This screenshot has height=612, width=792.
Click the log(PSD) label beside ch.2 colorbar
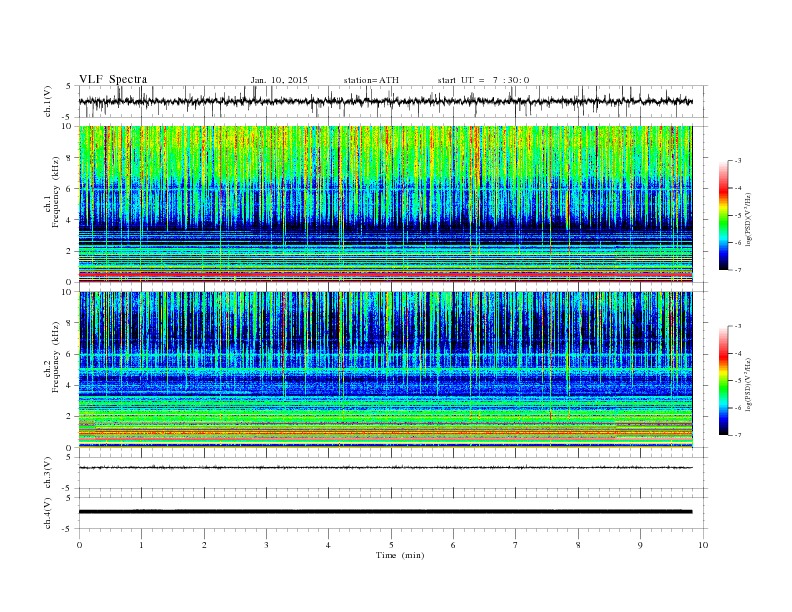tap(749, 385)
